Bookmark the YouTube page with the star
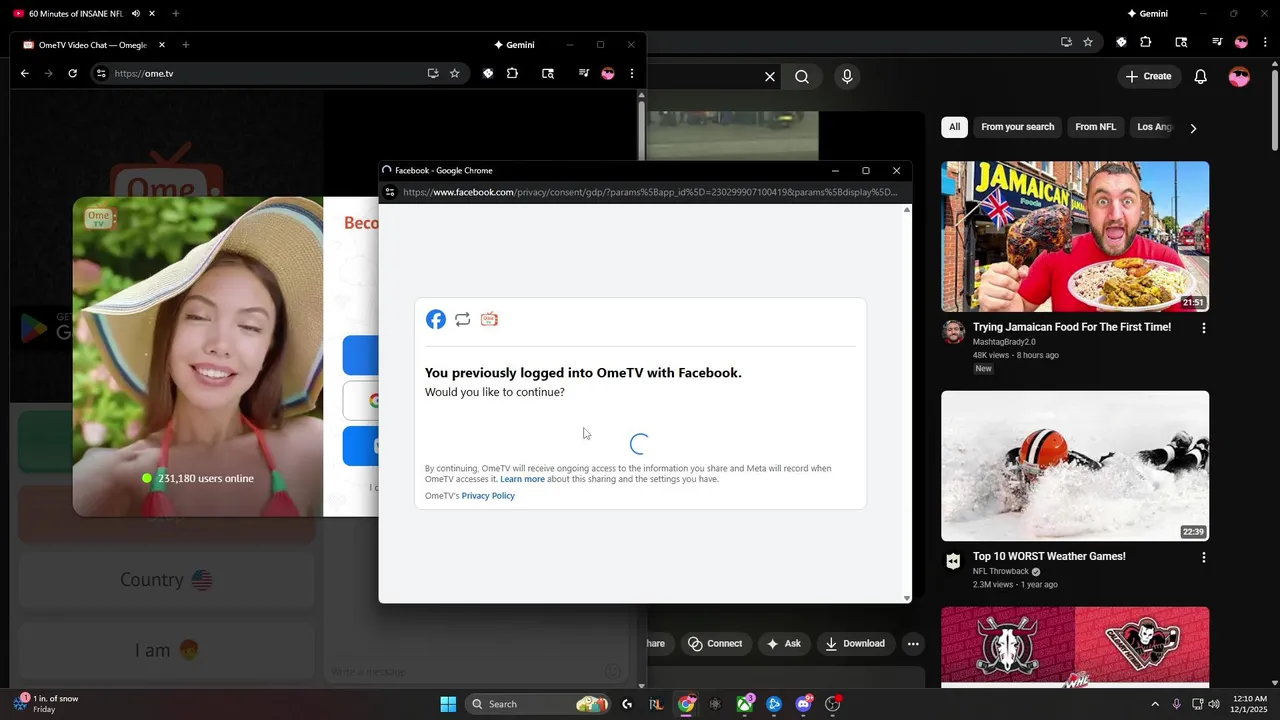Screen dimensions: 1280x720 click(x=1088, y=42)
